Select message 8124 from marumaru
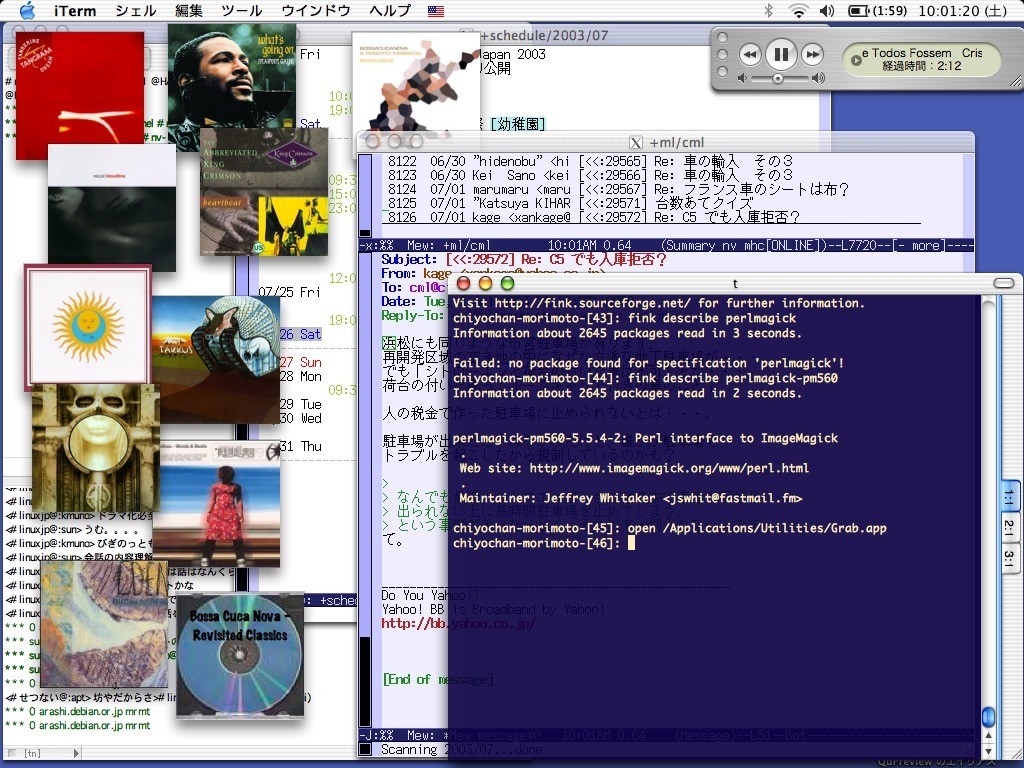 click(x=618, y=189)
